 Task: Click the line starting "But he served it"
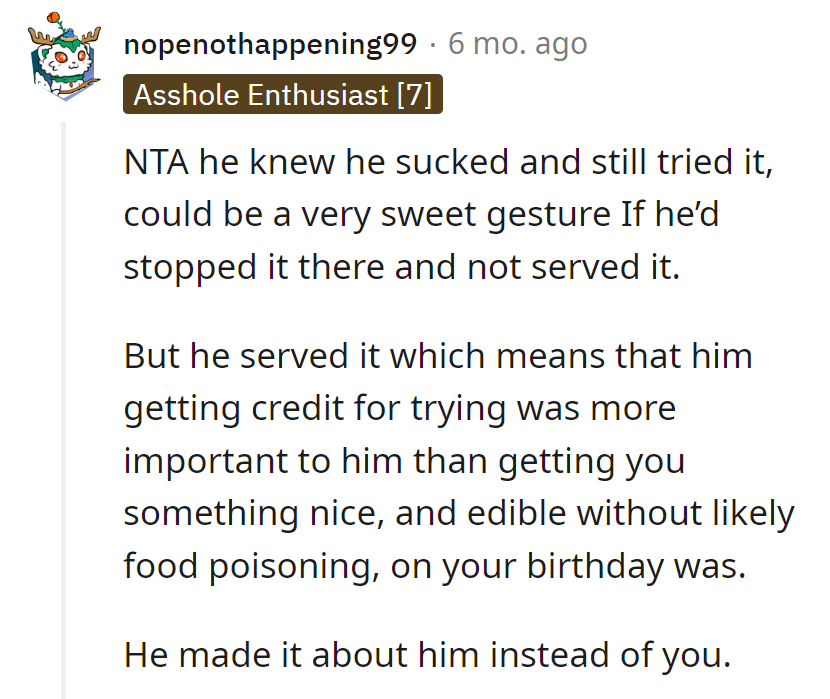tap(438, 356)
